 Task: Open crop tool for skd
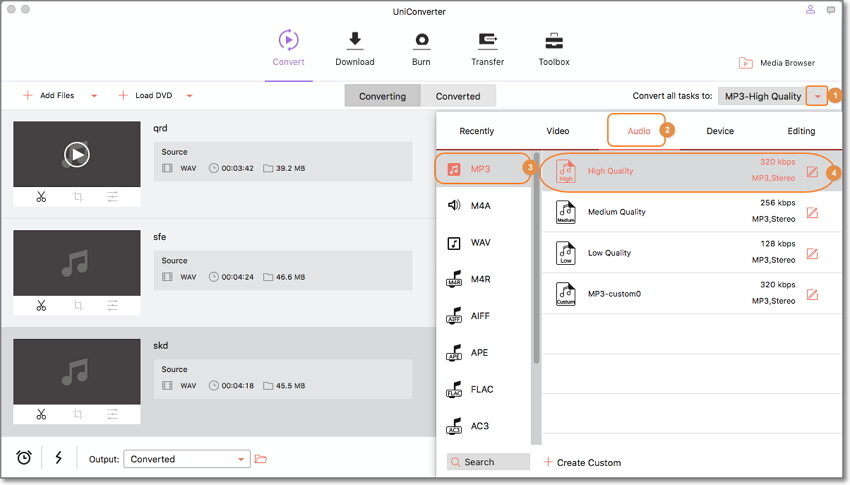pos(78,415)
